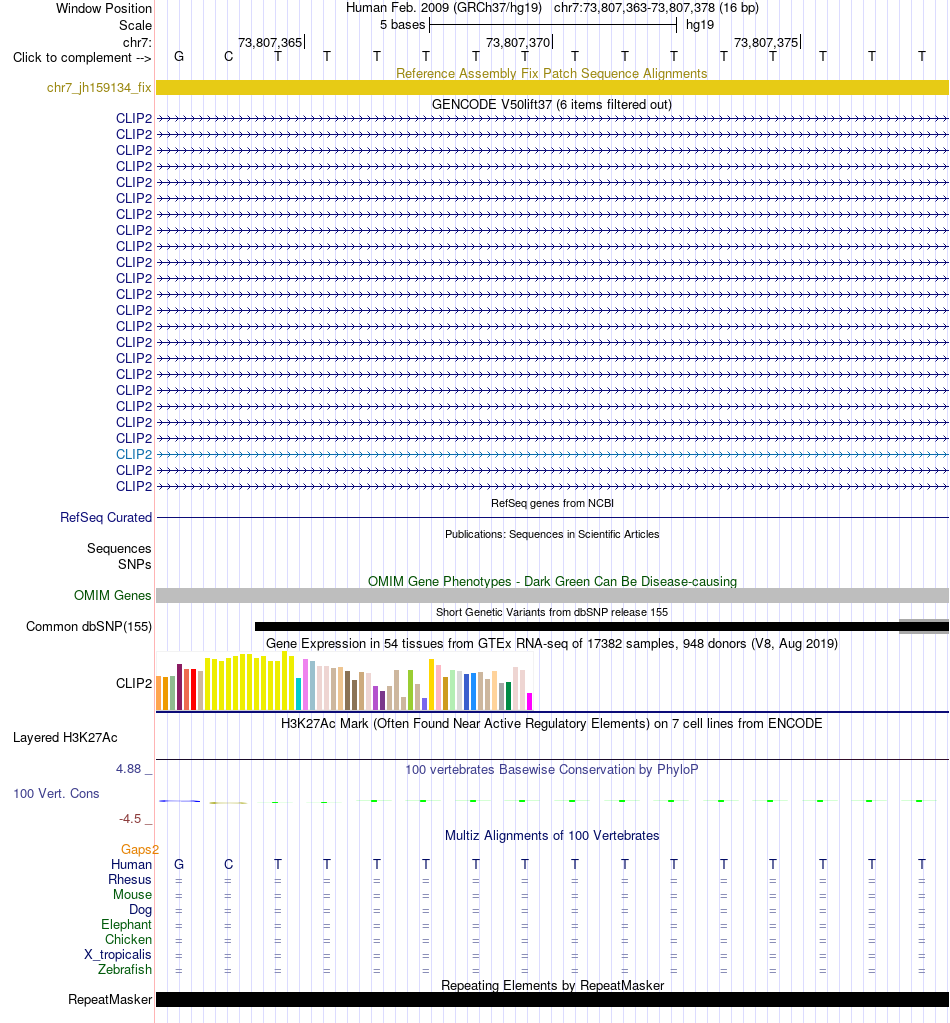Select the Elephant species row label
The width and height of the screenshot is (950, 1023).
point(127,924)
